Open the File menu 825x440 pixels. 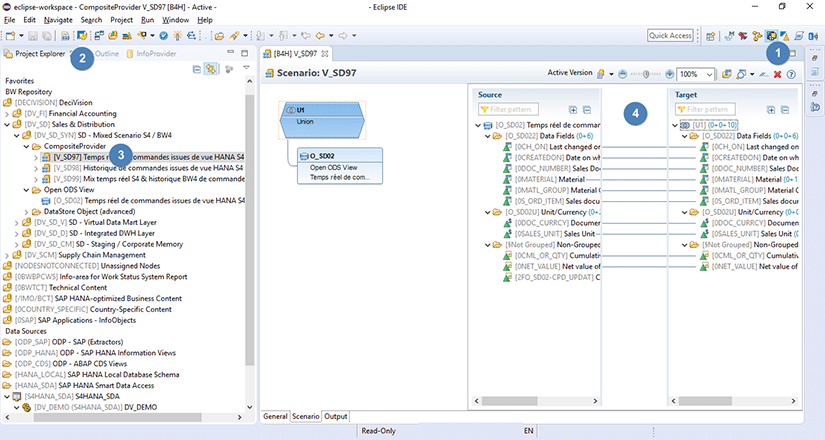pos(9,20)
